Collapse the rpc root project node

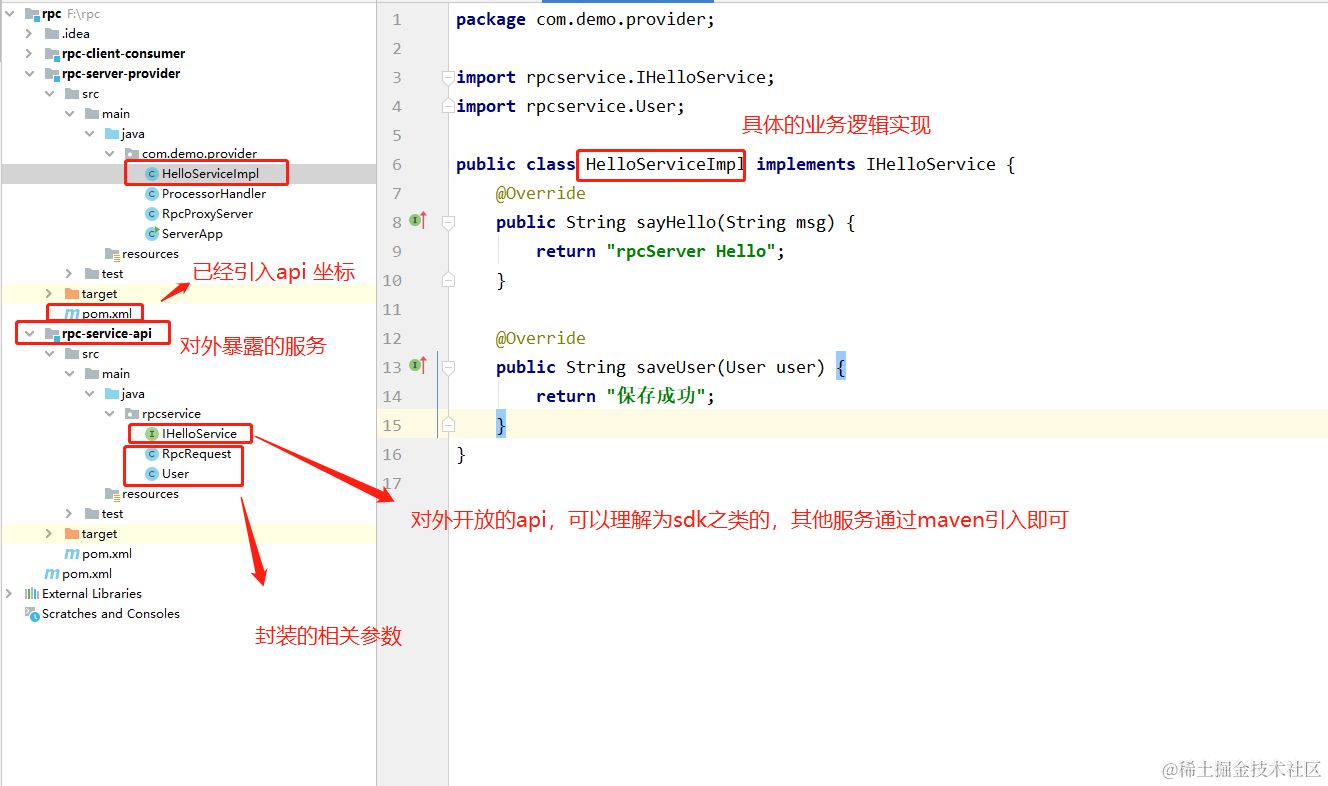pyautogui.click(x=9, y=14)
